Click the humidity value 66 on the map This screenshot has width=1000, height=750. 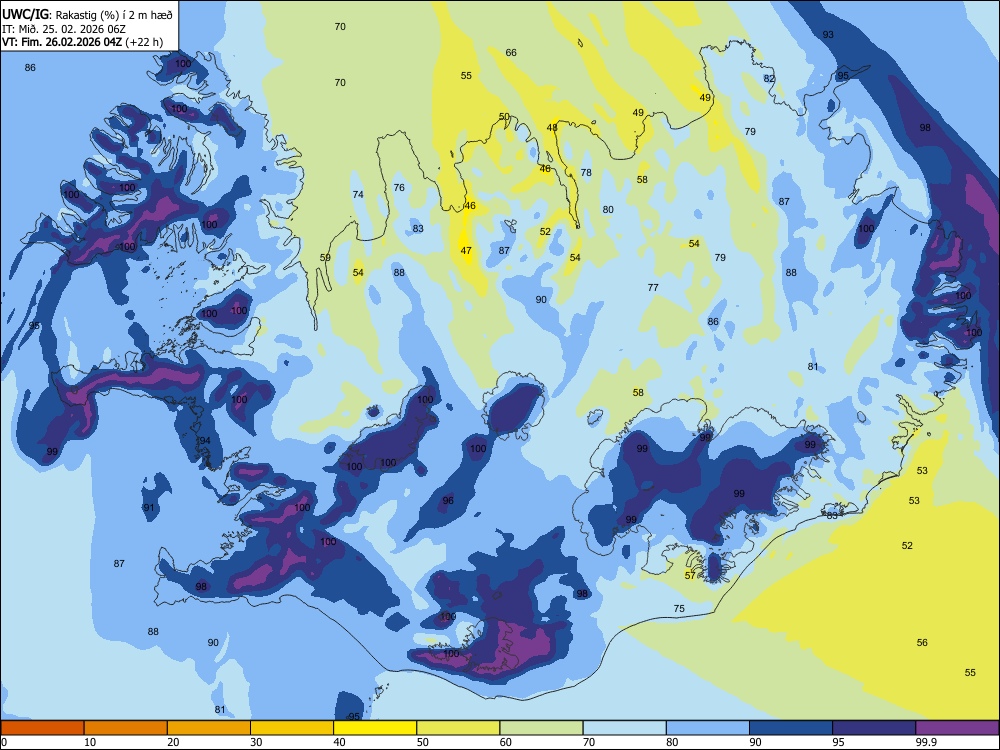click(511, 52)
